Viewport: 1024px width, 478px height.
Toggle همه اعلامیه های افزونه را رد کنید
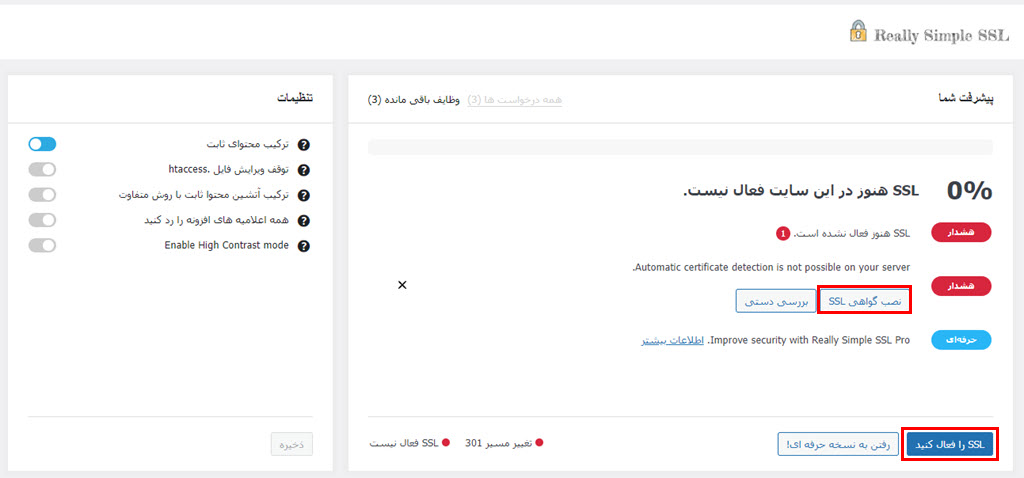(42, 220)
